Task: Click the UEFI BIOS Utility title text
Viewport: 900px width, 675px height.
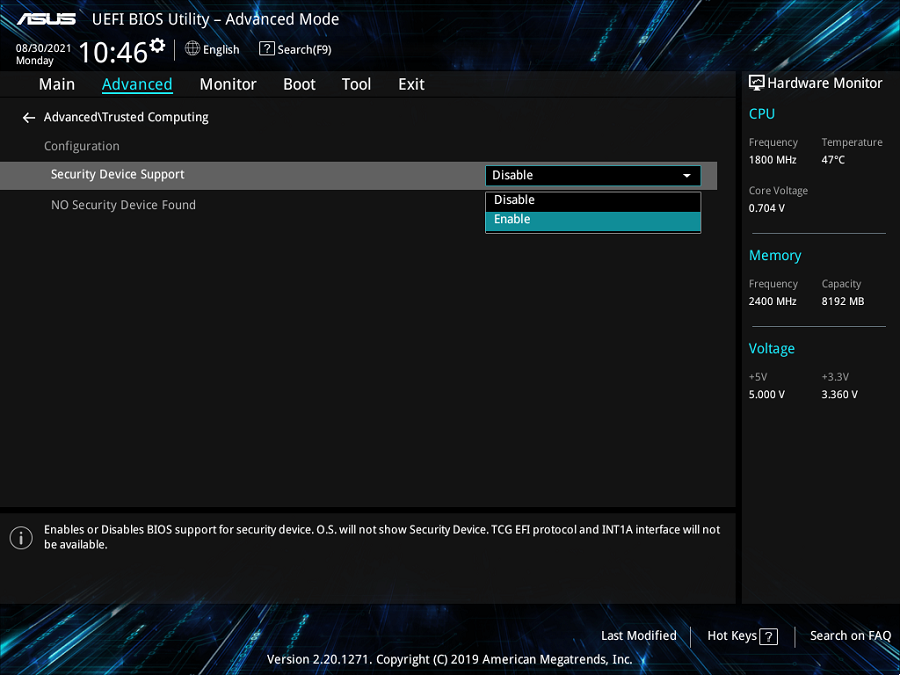Action: 215,20
